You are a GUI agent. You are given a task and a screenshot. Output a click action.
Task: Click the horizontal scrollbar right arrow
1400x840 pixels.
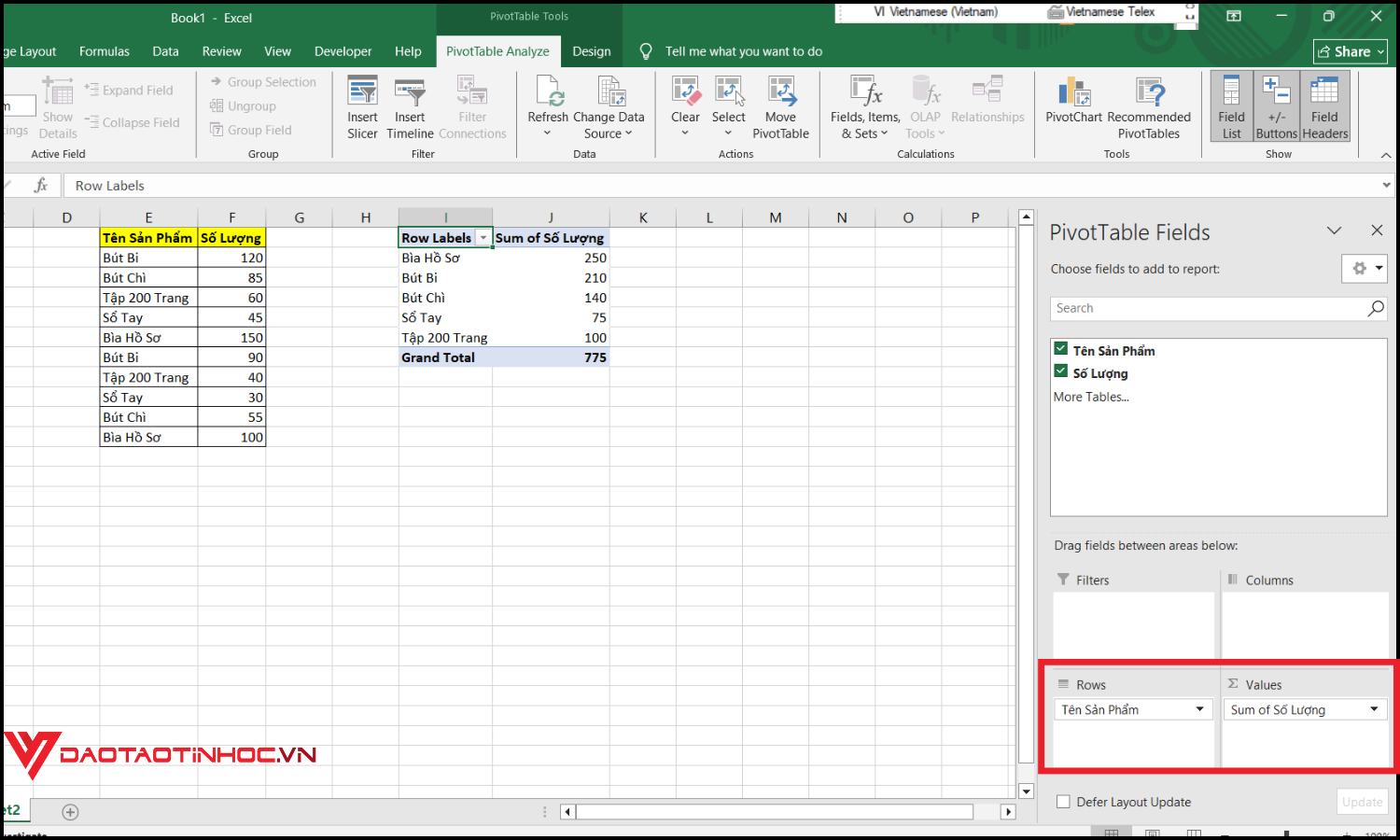pos(1009,812)
